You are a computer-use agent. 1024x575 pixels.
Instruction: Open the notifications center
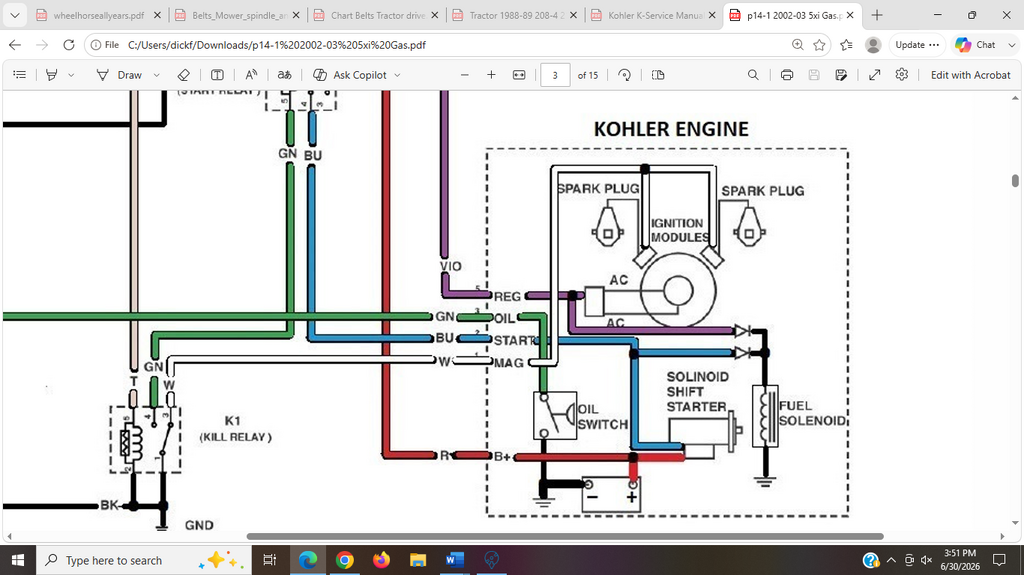(999, 560)
